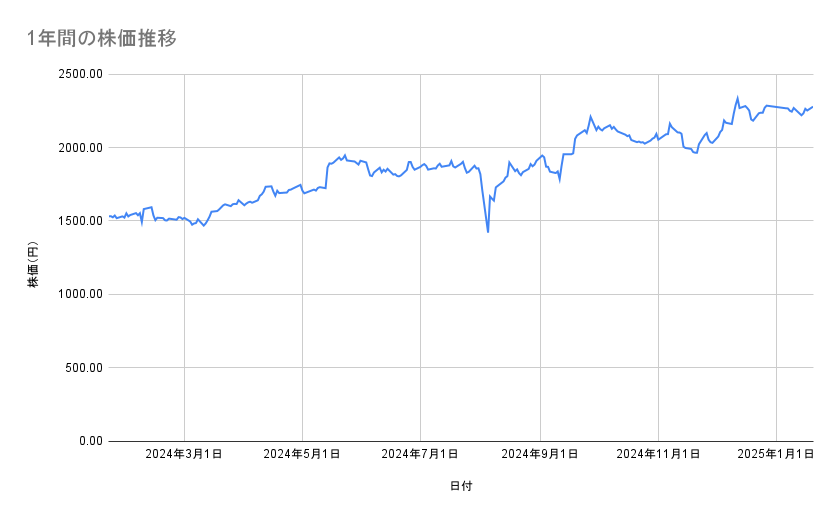The height and width of the screenshot is (519, 839).
Task: Click the 0.00 y-axis label
Action: pos(87,441)
